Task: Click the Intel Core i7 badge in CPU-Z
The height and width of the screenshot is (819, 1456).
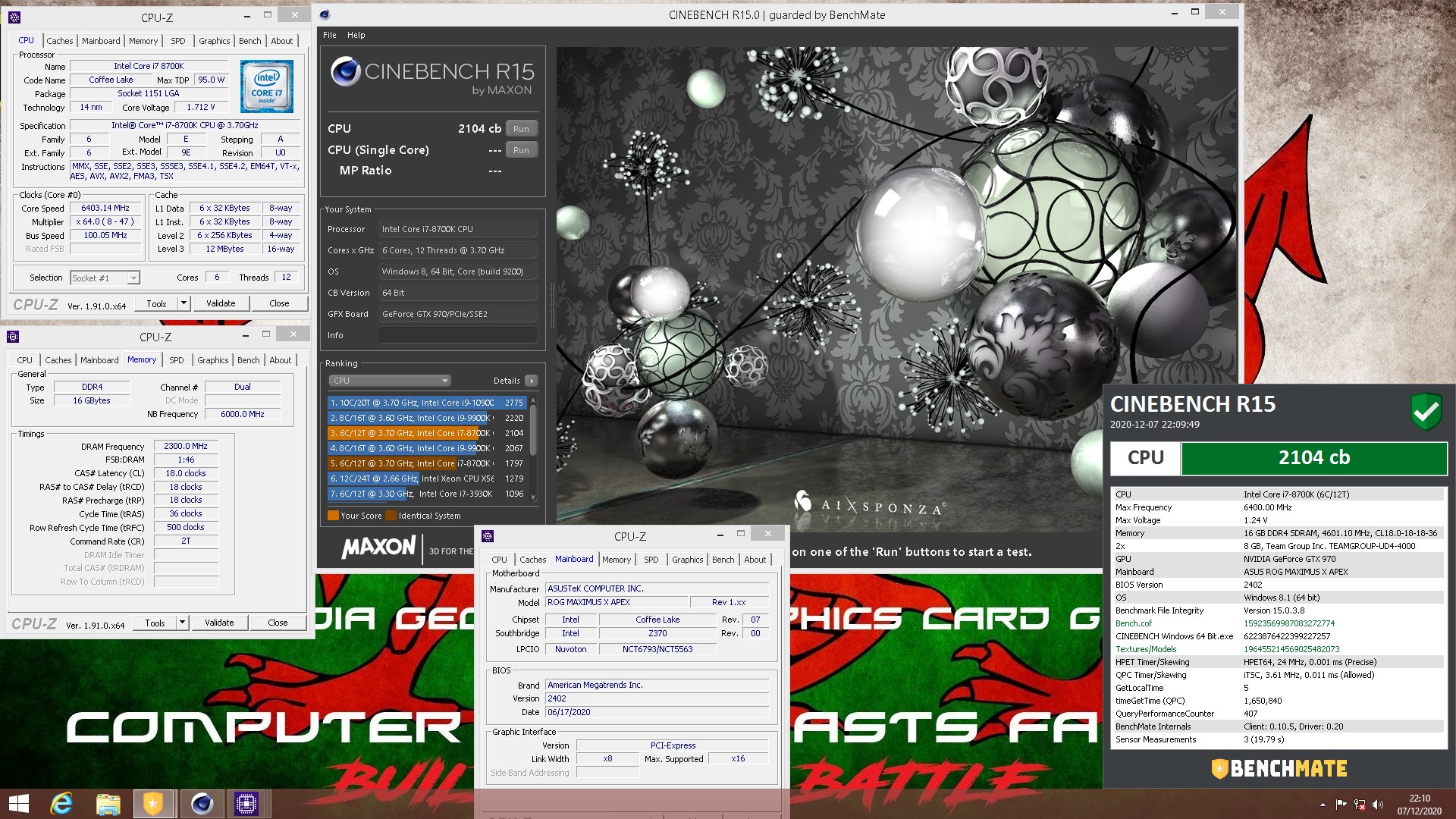Action: [x=266, y=86]
